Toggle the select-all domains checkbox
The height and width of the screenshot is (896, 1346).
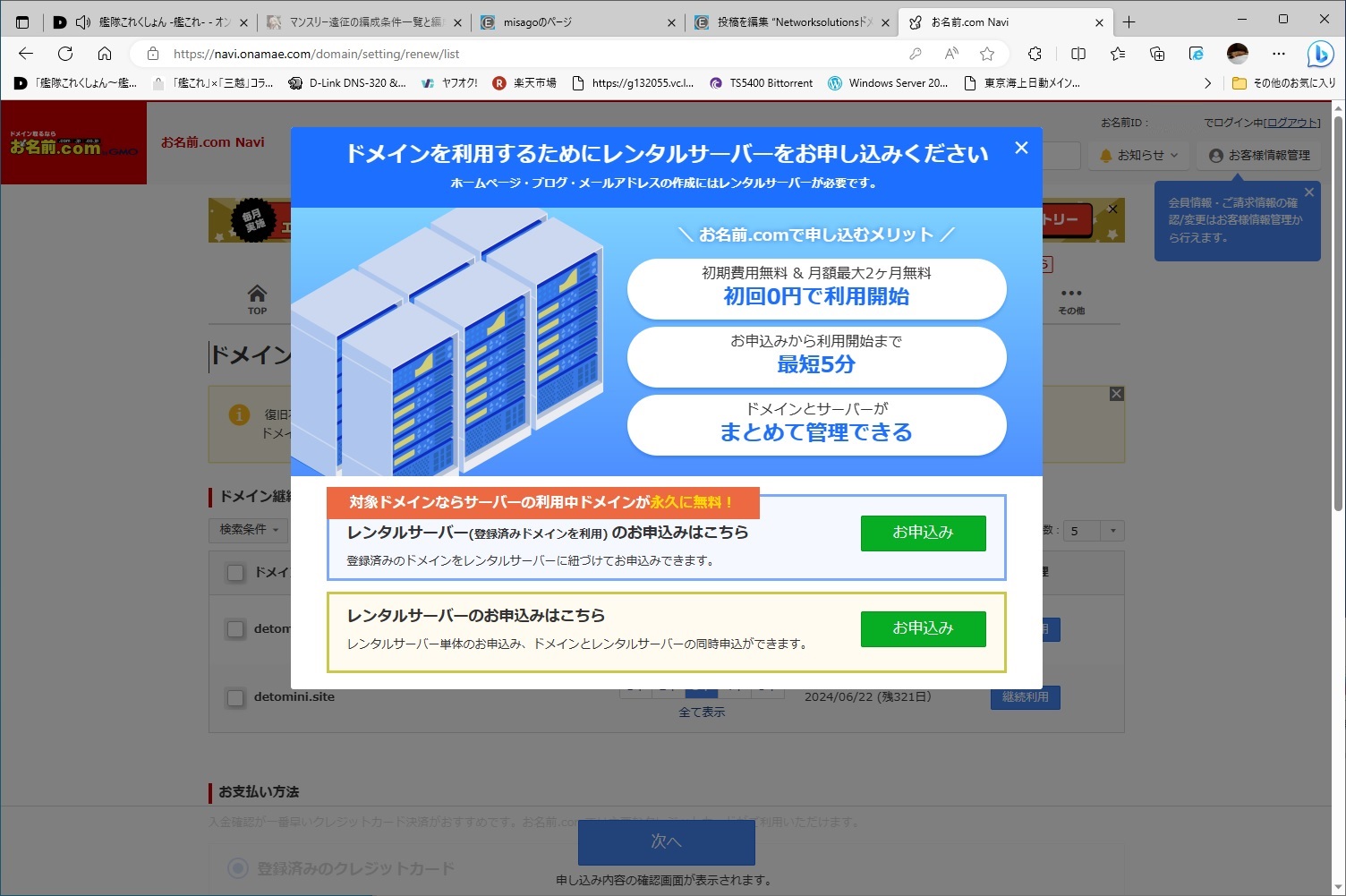pyautogui.click(x=235, y=573)
